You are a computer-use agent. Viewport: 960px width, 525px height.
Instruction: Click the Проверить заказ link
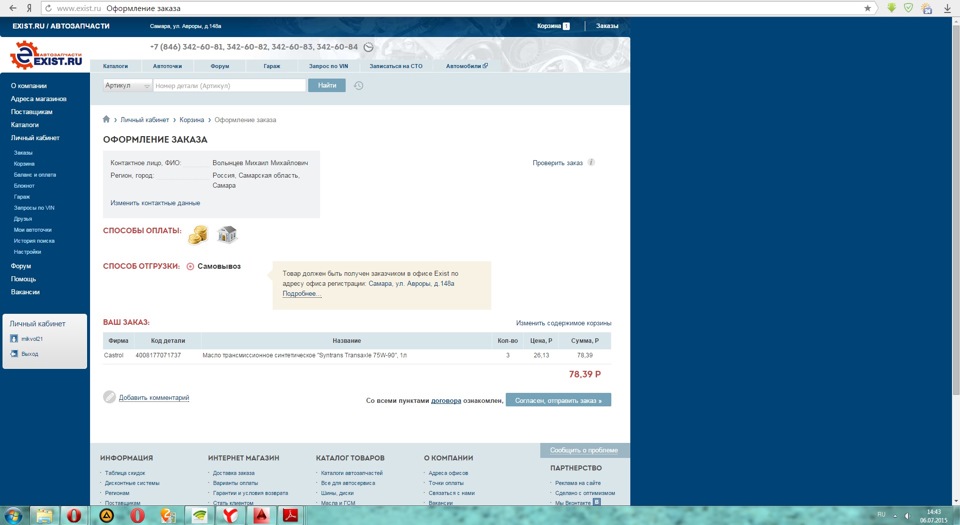(557, 163)
